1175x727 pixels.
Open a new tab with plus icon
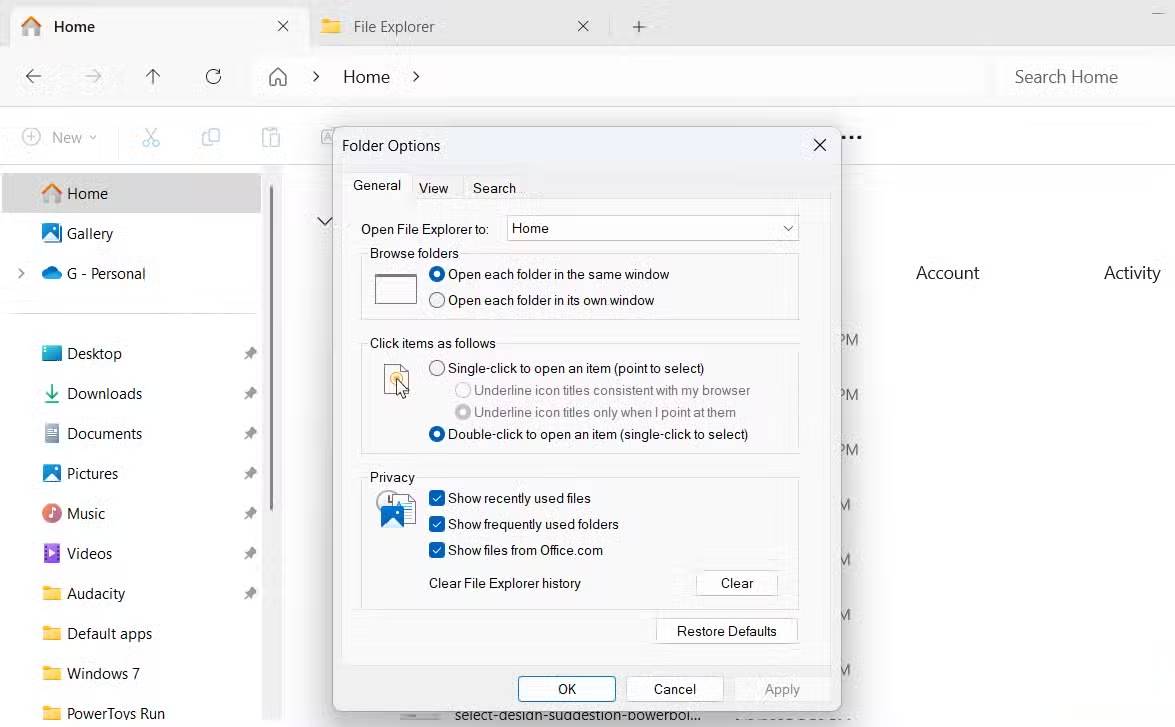coord(639,27)
